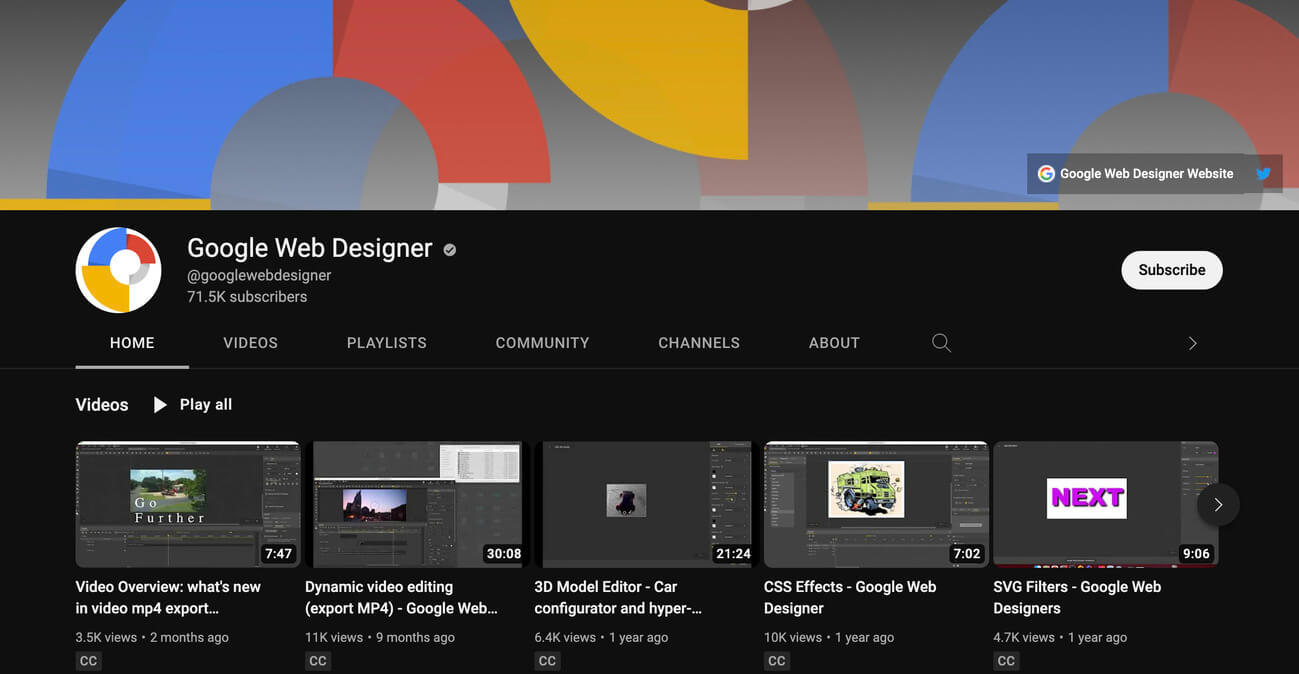Click CC badge under Dynamic video editing
This screenshot has width=1299, height=674.
tap(318, 661)
